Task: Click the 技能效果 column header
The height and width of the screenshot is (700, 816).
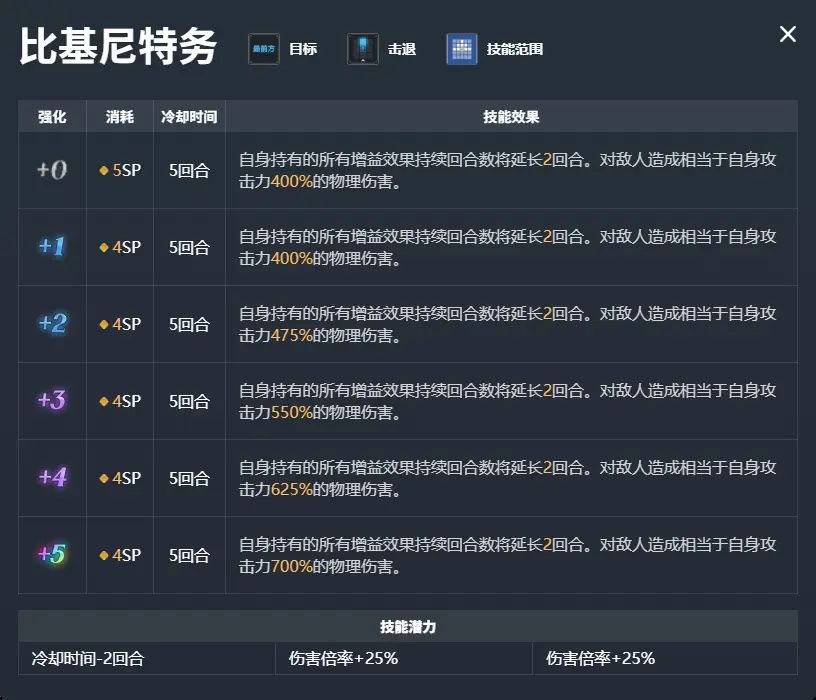Action: click(x=511, y=117)
